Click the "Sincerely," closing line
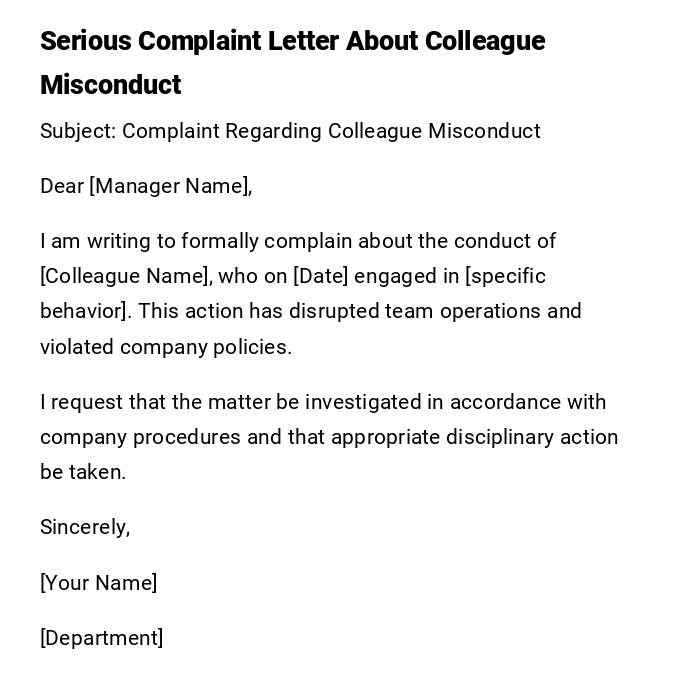 (x=85, y=527)
